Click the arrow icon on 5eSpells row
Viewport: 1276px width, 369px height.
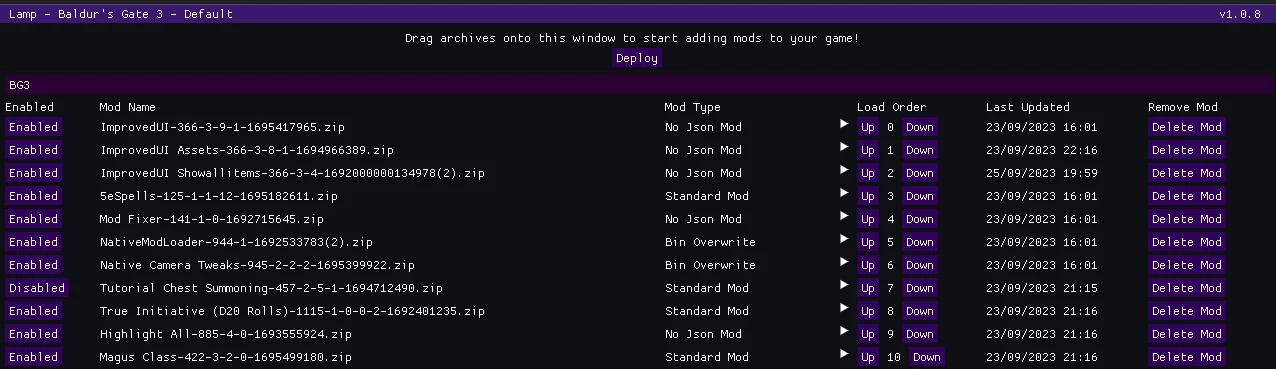tap(844, 193)
